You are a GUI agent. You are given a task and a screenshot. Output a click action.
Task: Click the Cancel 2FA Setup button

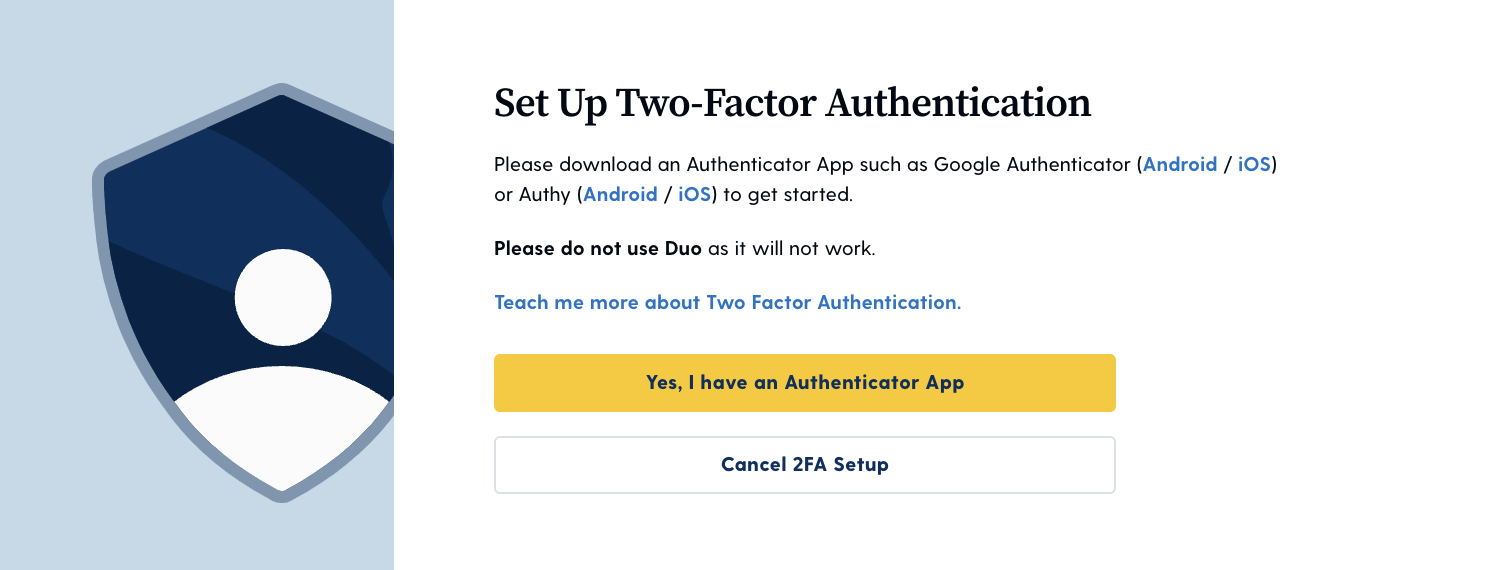pos(805,465)
